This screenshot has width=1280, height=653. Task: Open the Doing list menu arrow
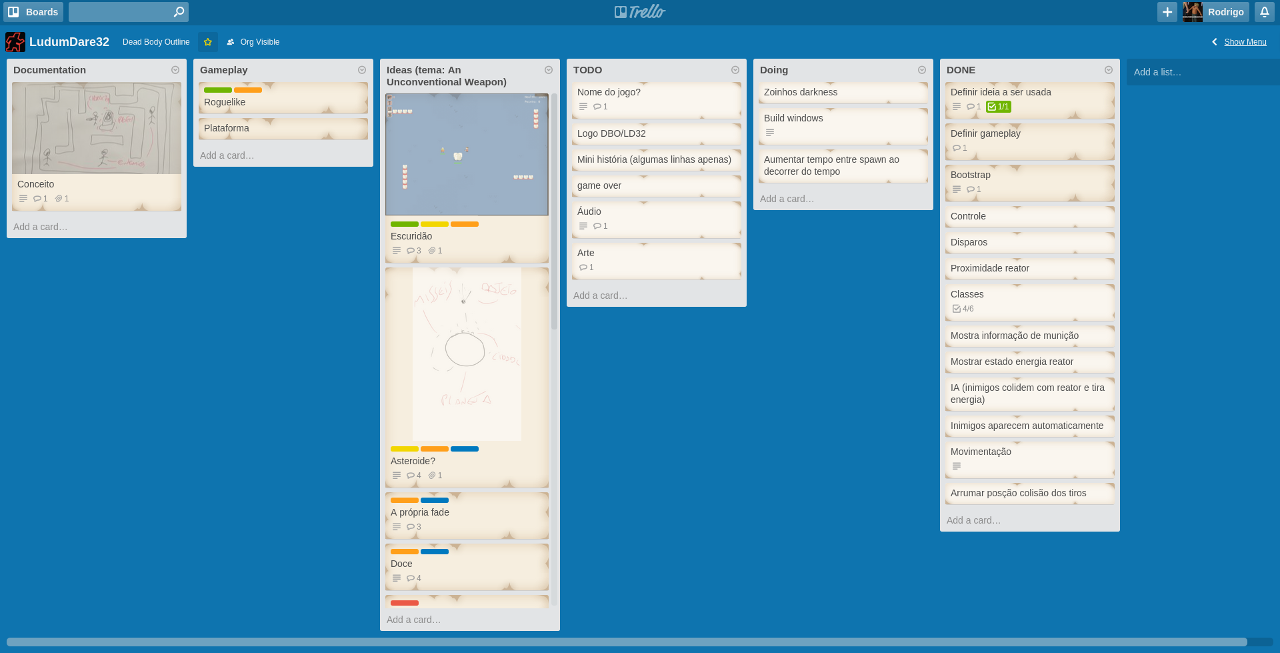point(922,70)
